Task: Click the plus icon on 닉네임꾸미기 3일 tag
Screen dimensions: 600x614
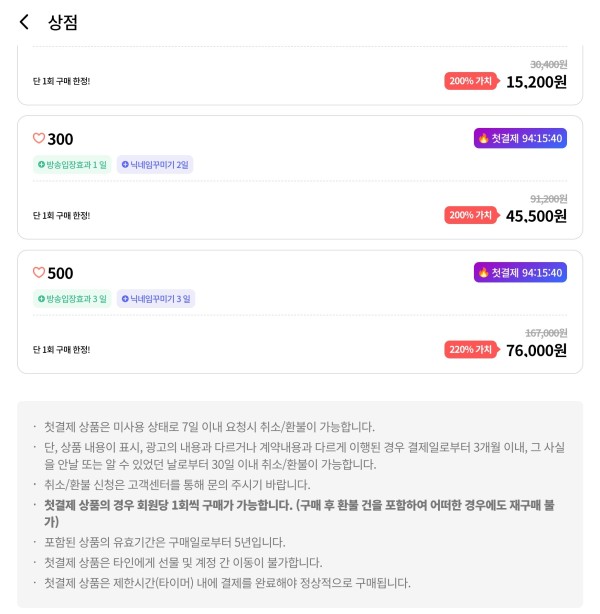Action: coord(125,299)
